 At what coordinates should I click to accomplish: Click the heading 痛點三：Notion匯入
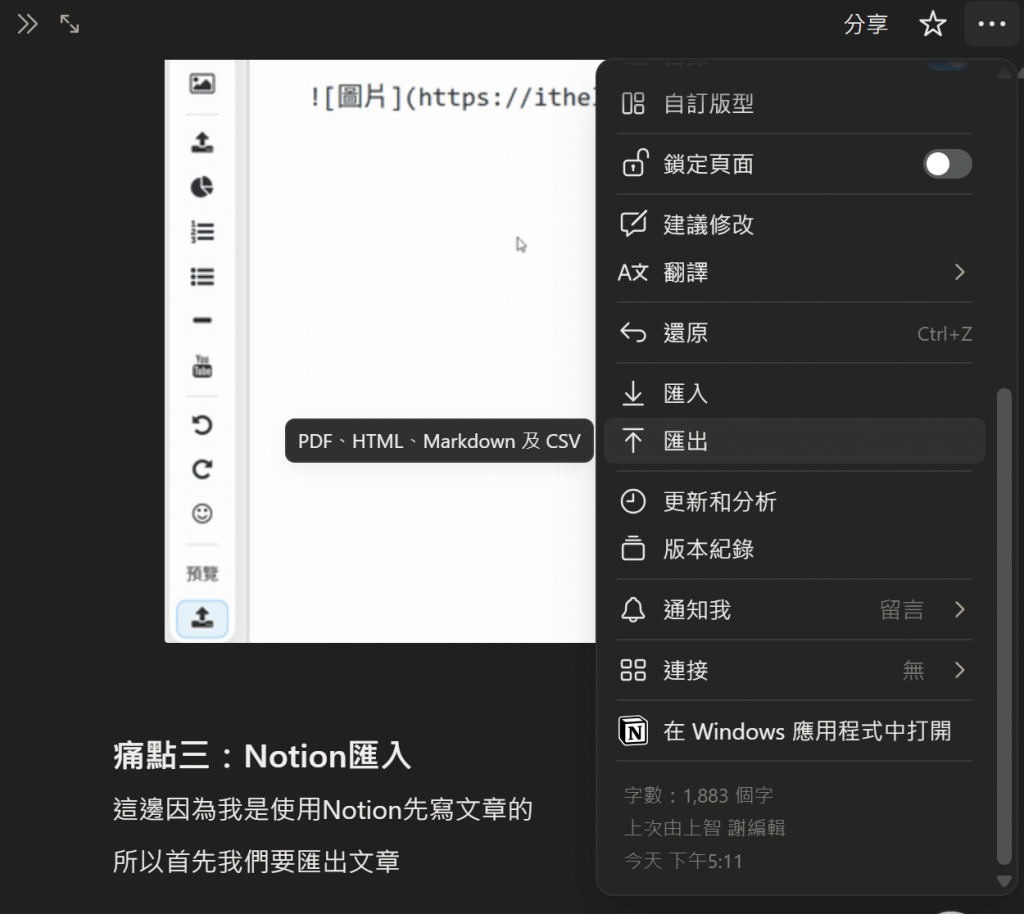(x=261, y=756)
